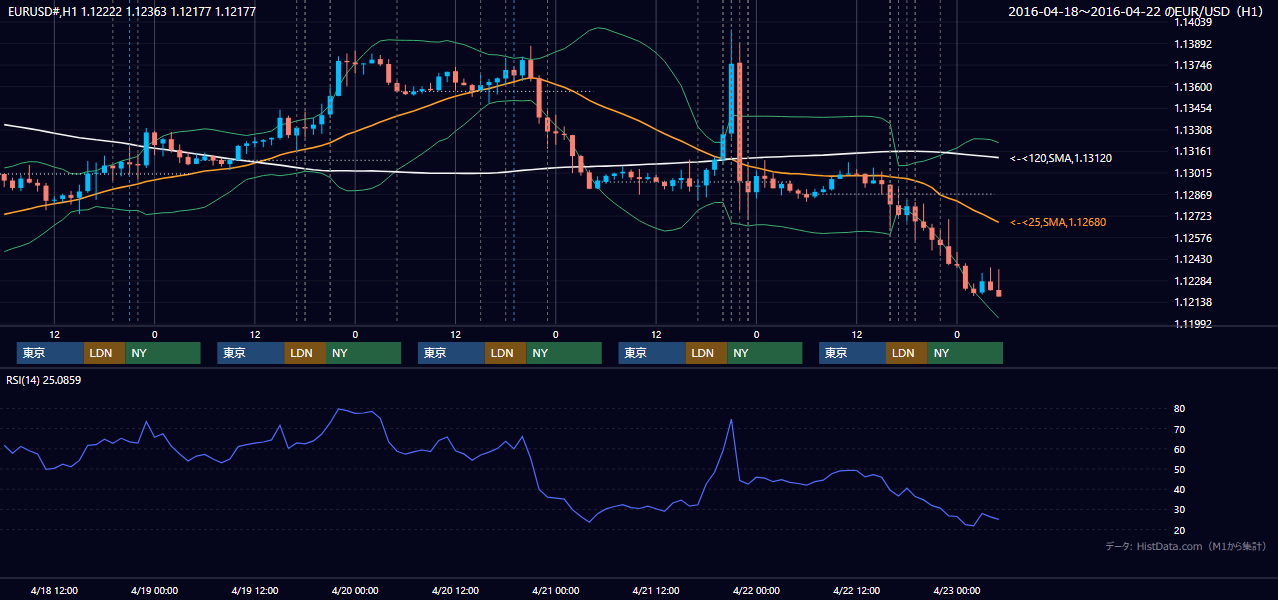Click the price axis value 1.12723
This screenshot has width=1278, height=600.
(x=1193, y=216)
